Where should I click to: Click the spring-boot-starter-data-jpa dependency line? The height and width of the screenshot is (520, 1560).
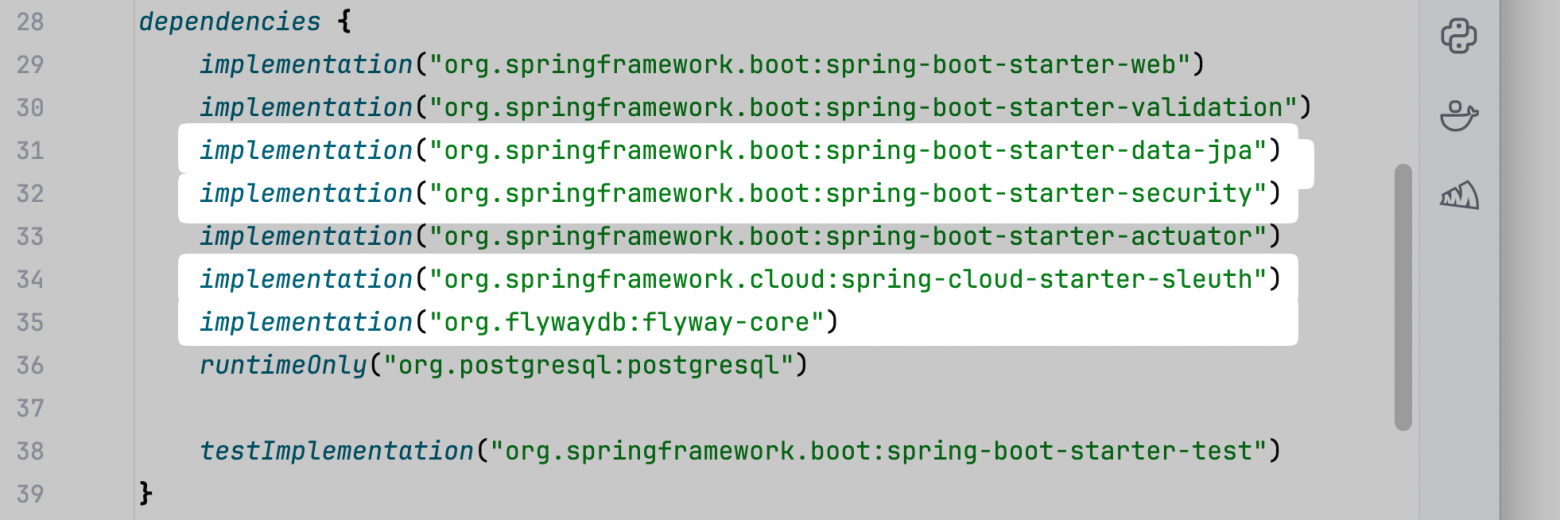click(740, 150)
